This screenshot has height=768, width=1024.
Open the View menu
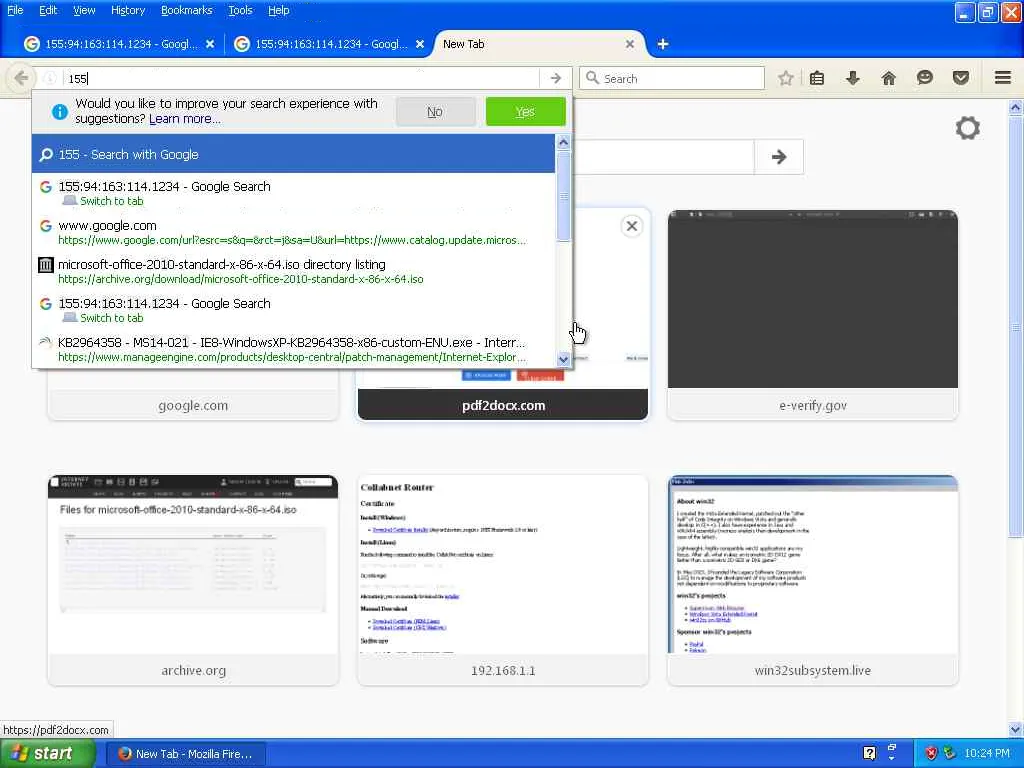tap(84, 10)
